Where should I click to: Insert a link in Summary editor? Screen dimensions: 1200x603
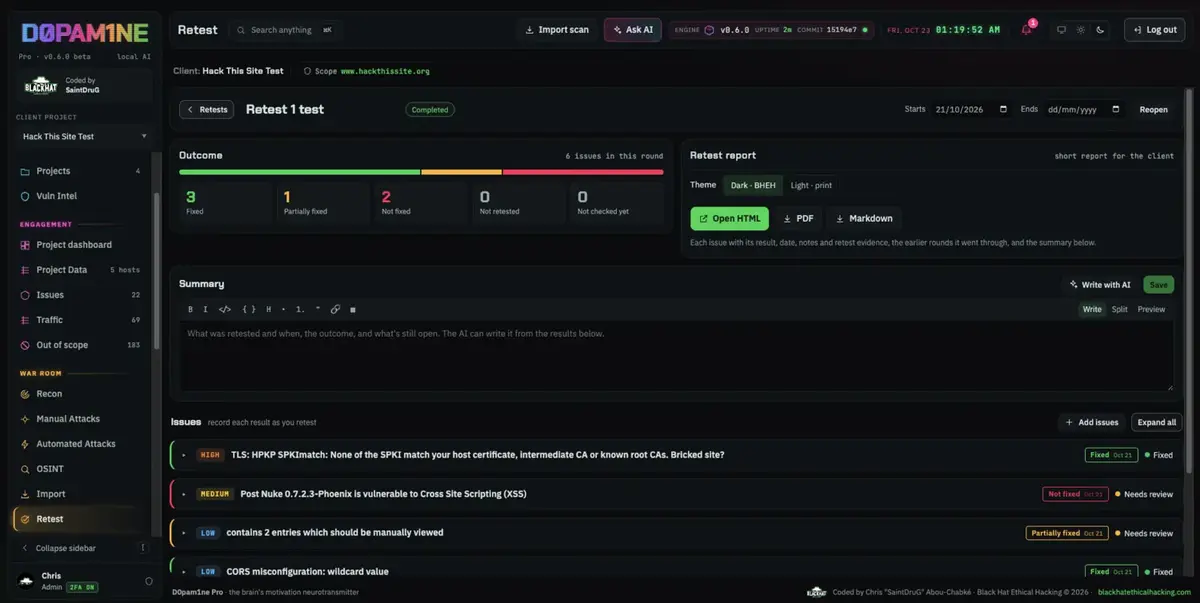coord(335,309)
